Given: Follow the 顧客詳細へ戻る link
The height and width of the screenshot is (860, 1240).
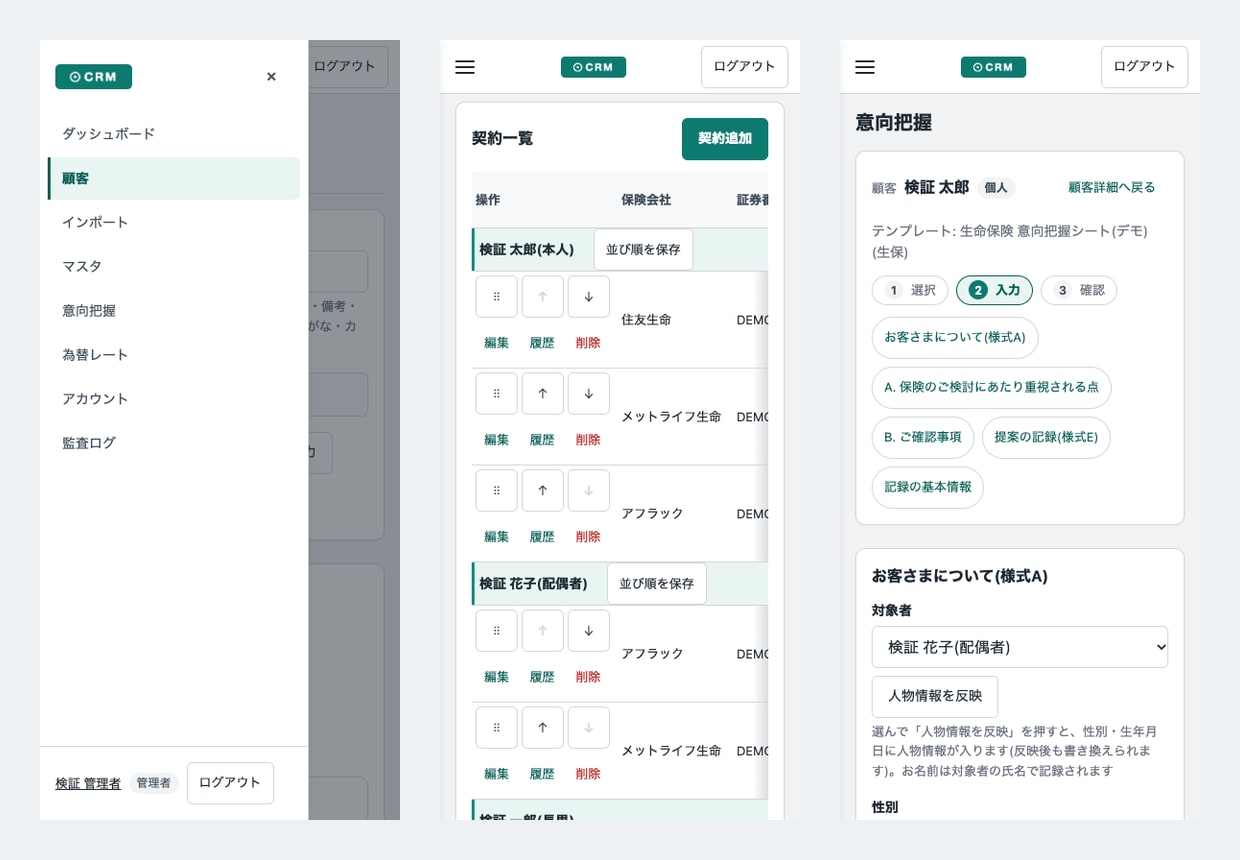Looking at the screenshot, I should coord(1112,187).
